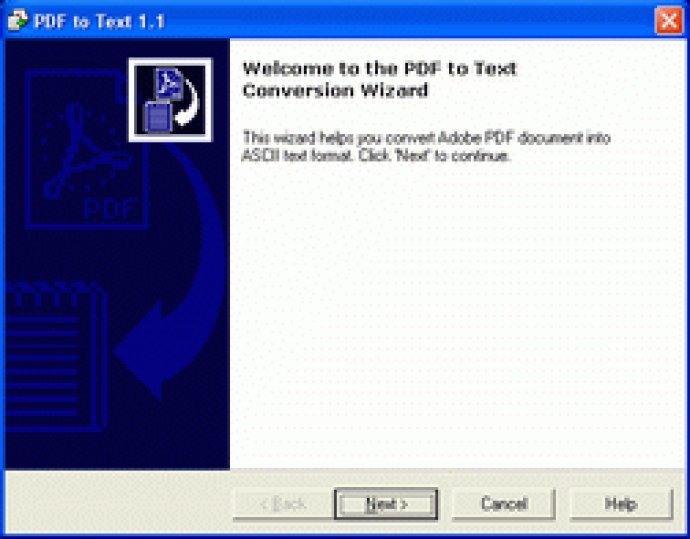Close the PDF to Text 1.1 window
This screenshot has height=539, width=690.
[x=668, y=20]
